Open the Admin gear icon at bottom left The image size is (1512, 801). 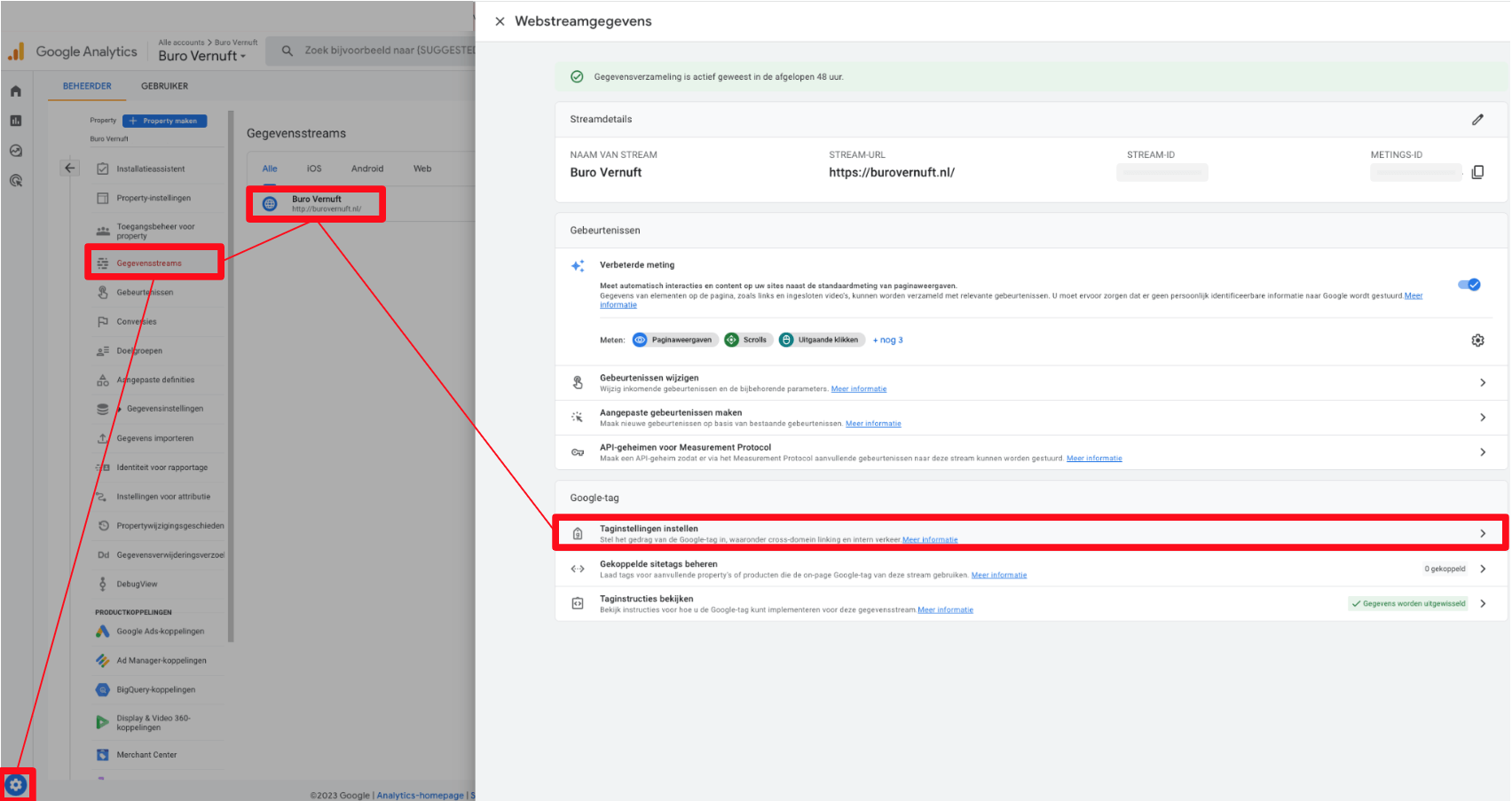point(16,785)
